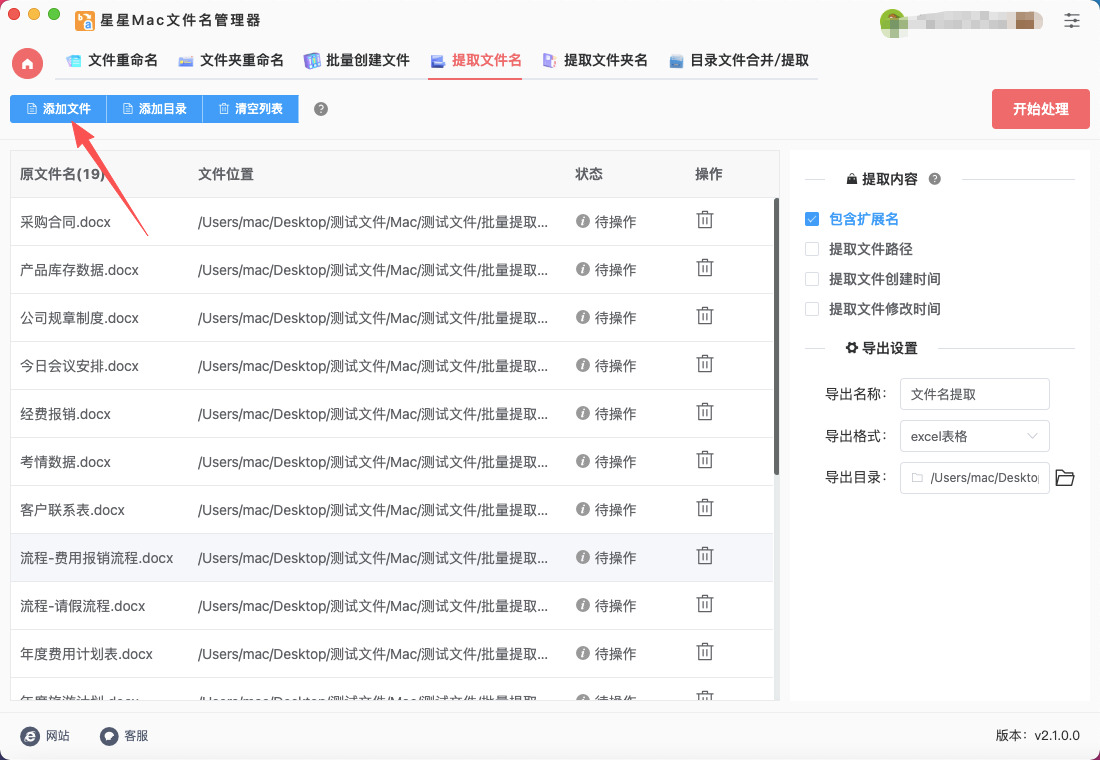Delete the 采购合同.docx row with trash icon
Screen dimensions: 1100x760
click(x=705, y=220)
